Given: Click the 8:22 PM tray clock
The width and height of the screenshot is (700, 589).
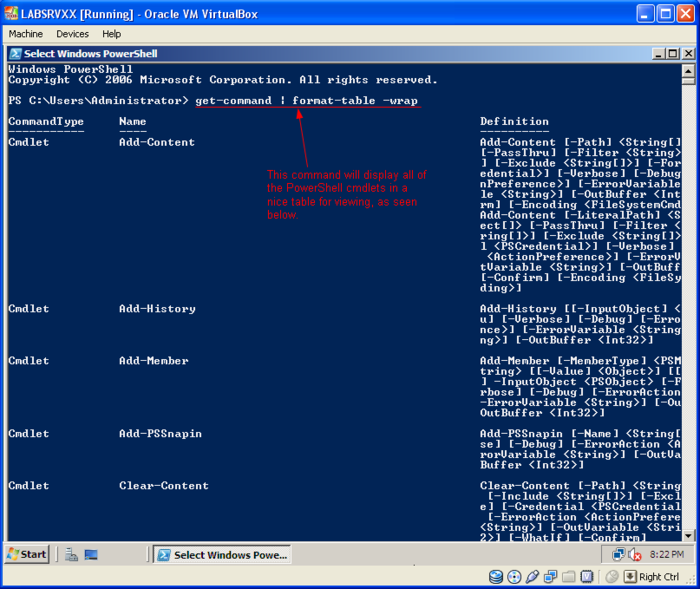Looking at the screenshot, I should click(667, 555).
